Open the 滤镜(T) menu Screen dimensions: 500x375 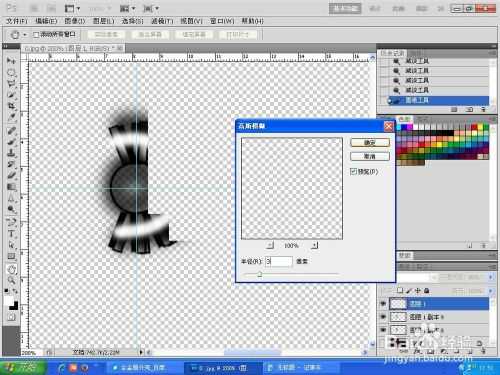click(x=162, y=21)
